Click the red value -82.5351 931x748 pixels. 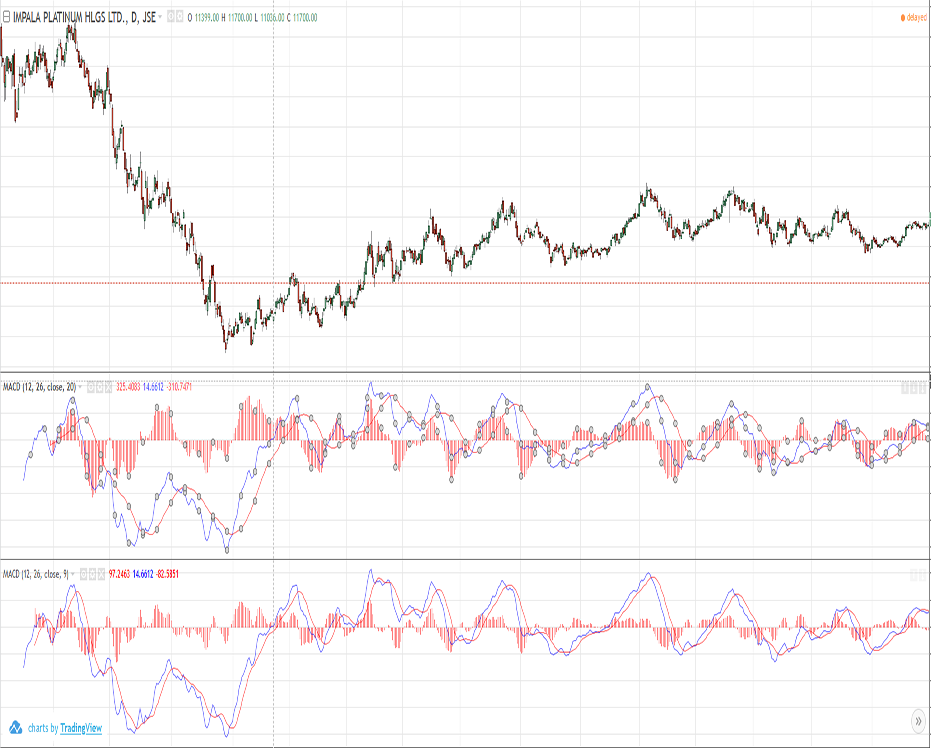(x=167, y=574)
